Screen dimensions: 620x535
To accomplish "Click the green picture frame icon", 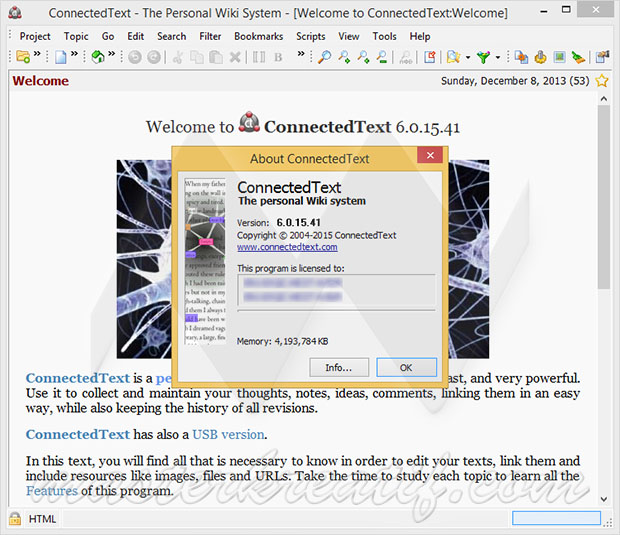I will [559, 57].
